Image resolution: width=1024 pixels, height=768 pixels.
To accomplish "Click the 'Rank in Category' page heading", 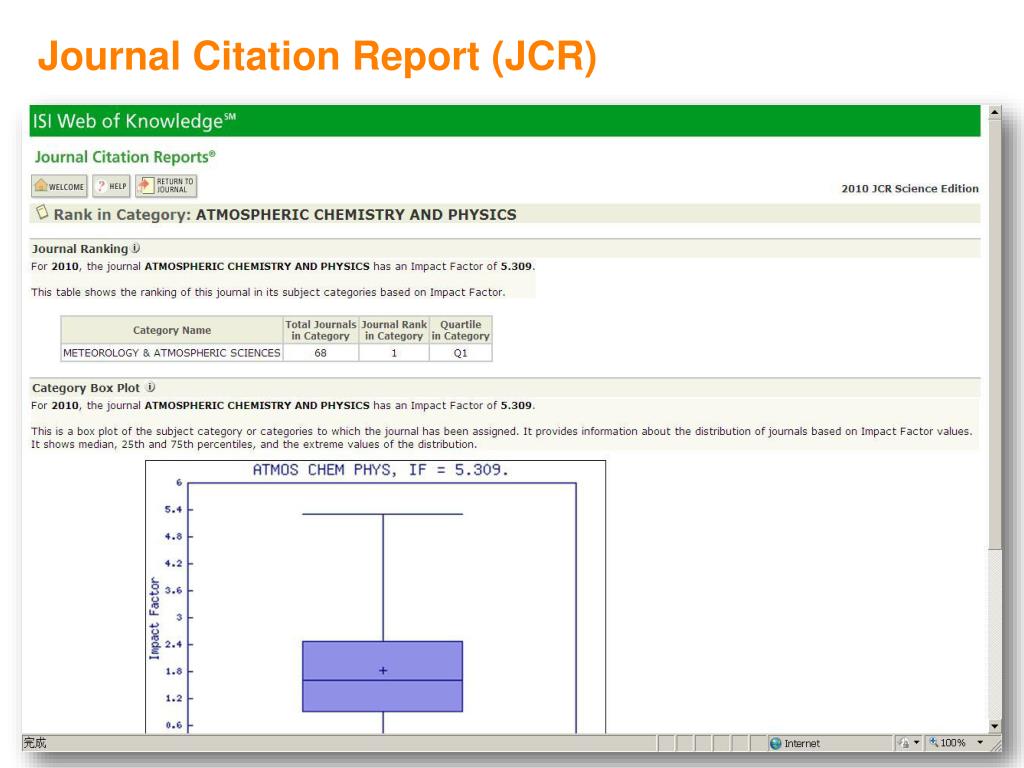I will coord(285,214).
